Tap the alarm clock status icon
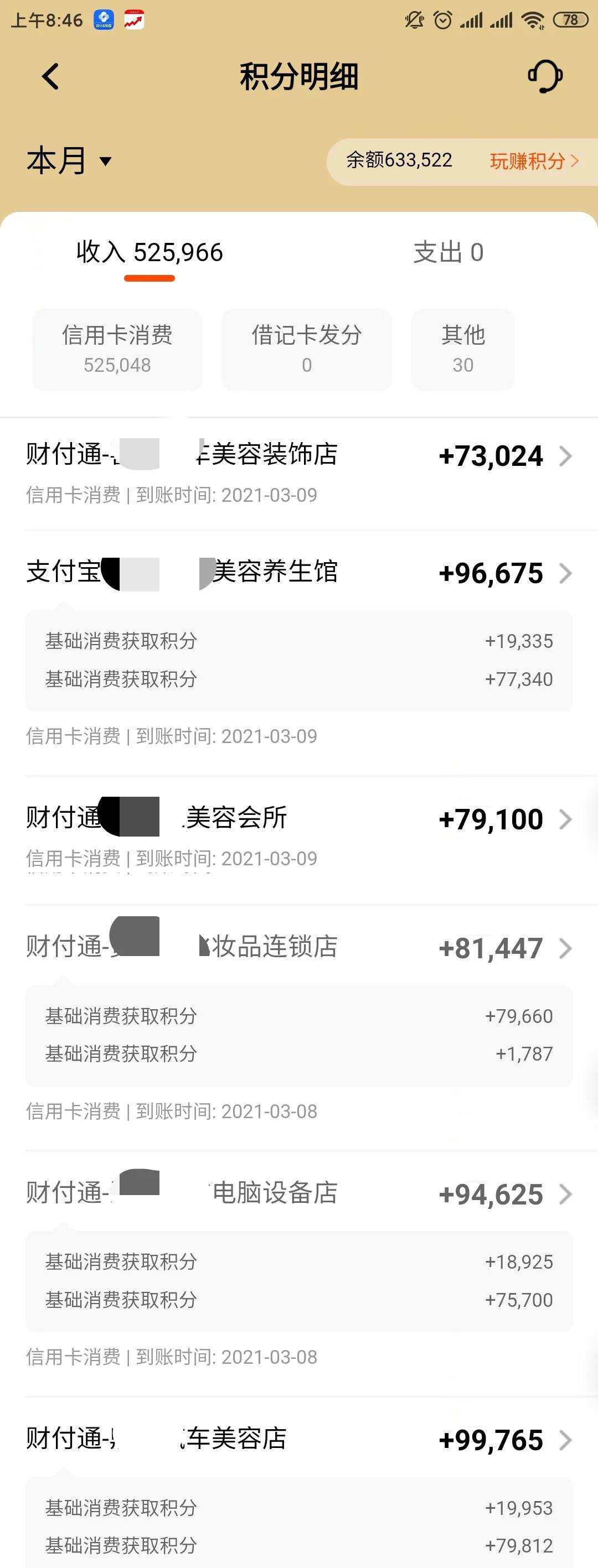598x1568 pixels. pos(443,20)
